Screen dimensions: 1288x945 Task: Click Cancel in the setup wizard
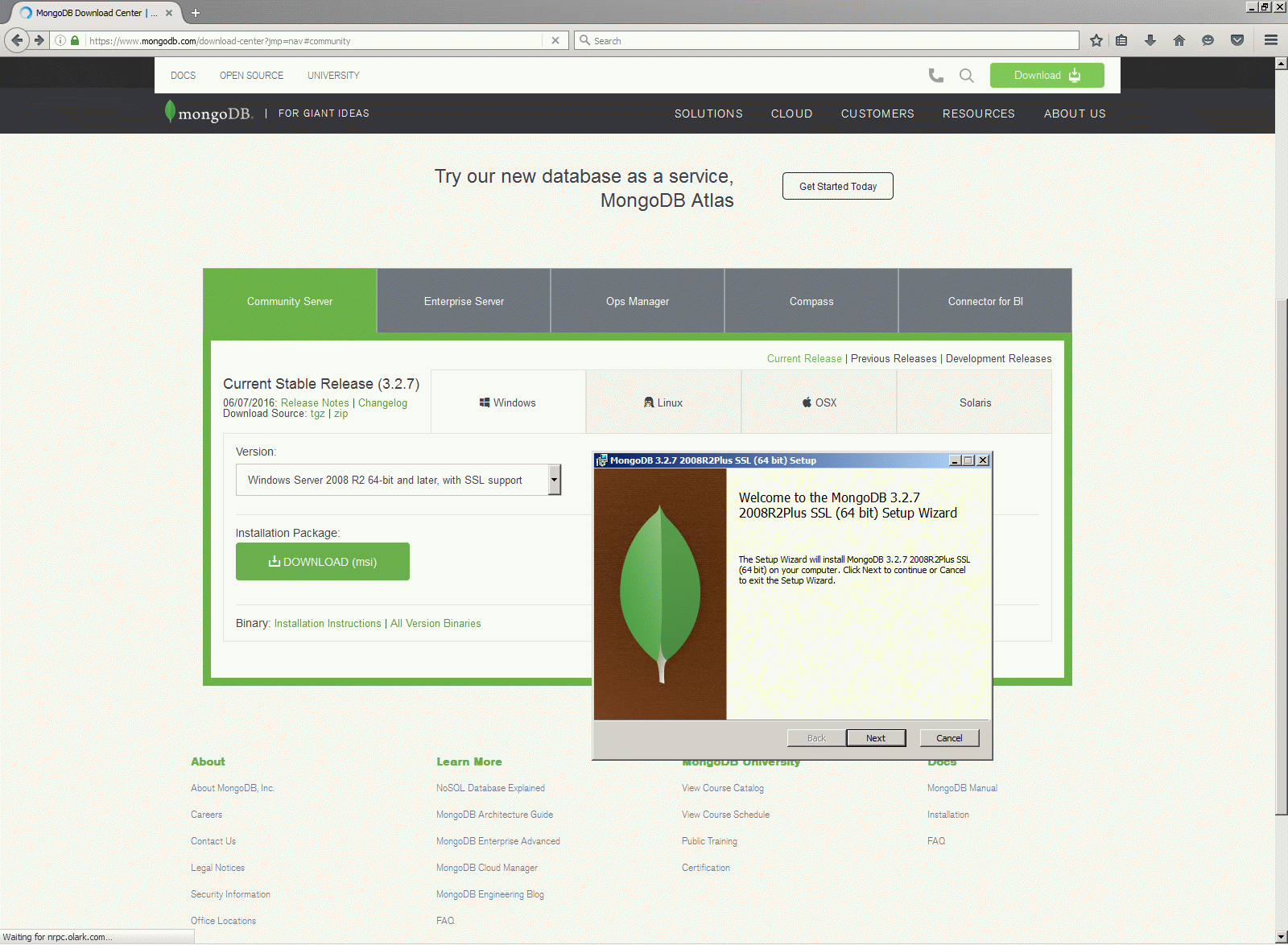[x=949, y=738]
